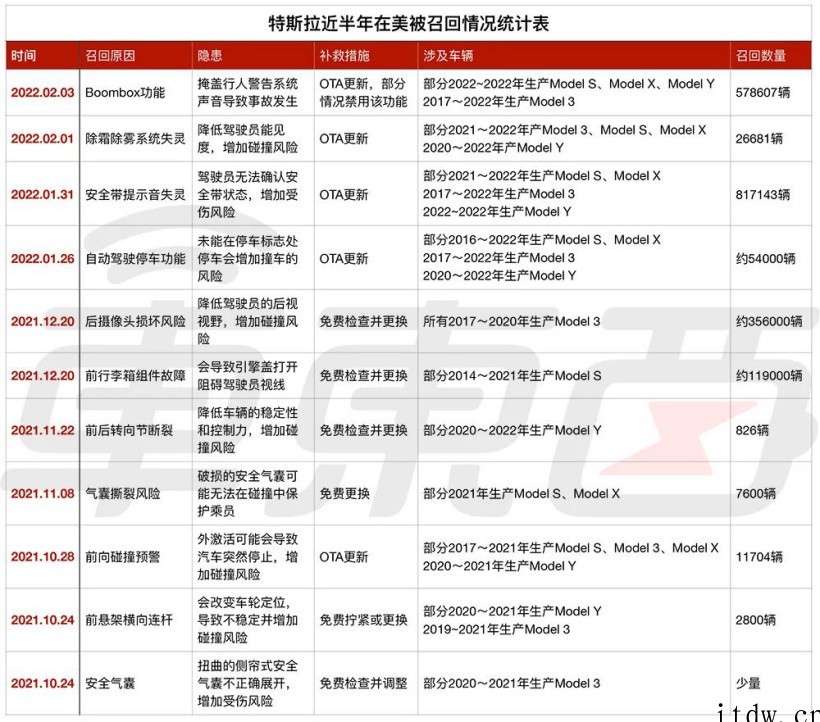Click the 2800辆 recall count

tap(755, 620)
